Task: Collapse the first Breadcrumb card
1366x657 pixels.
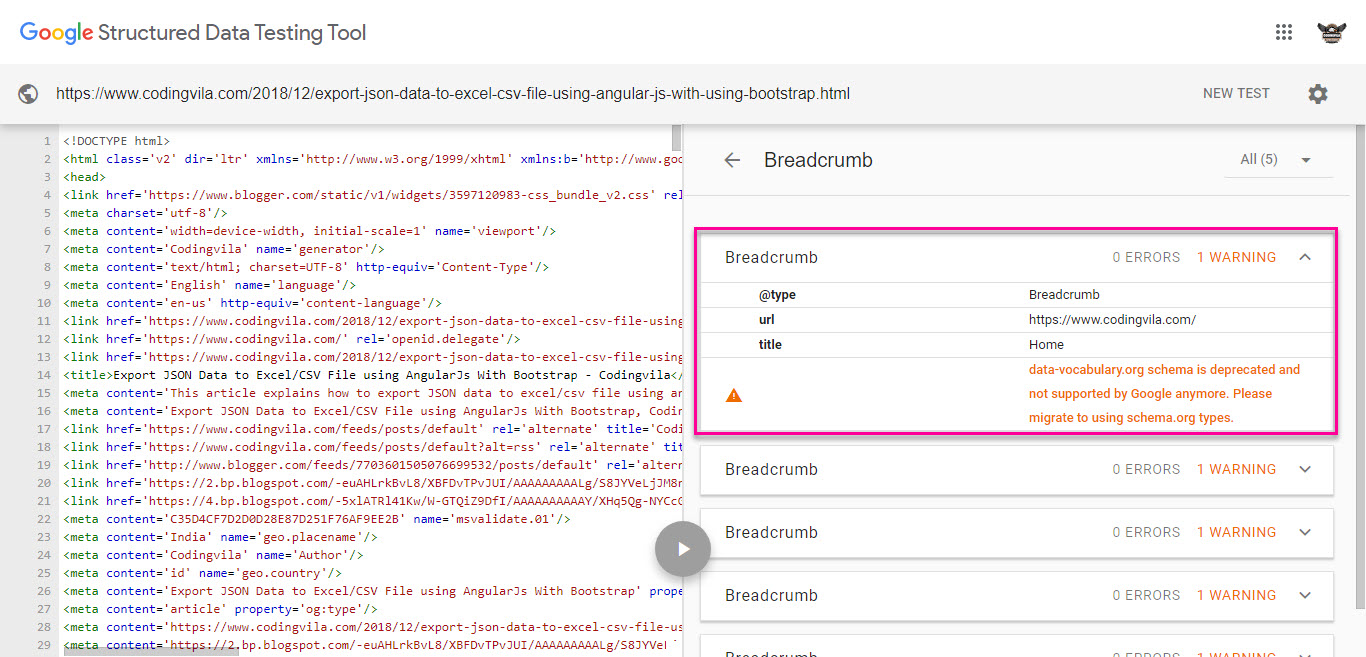Action: coord(1304,257)
